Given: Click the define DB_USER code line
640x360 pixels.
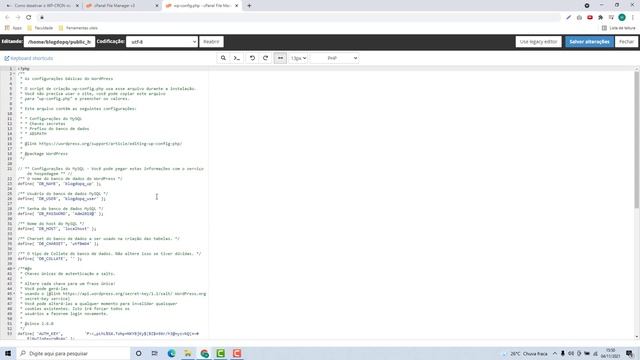Looking at the screenshot, I should (x=62, y=199).
